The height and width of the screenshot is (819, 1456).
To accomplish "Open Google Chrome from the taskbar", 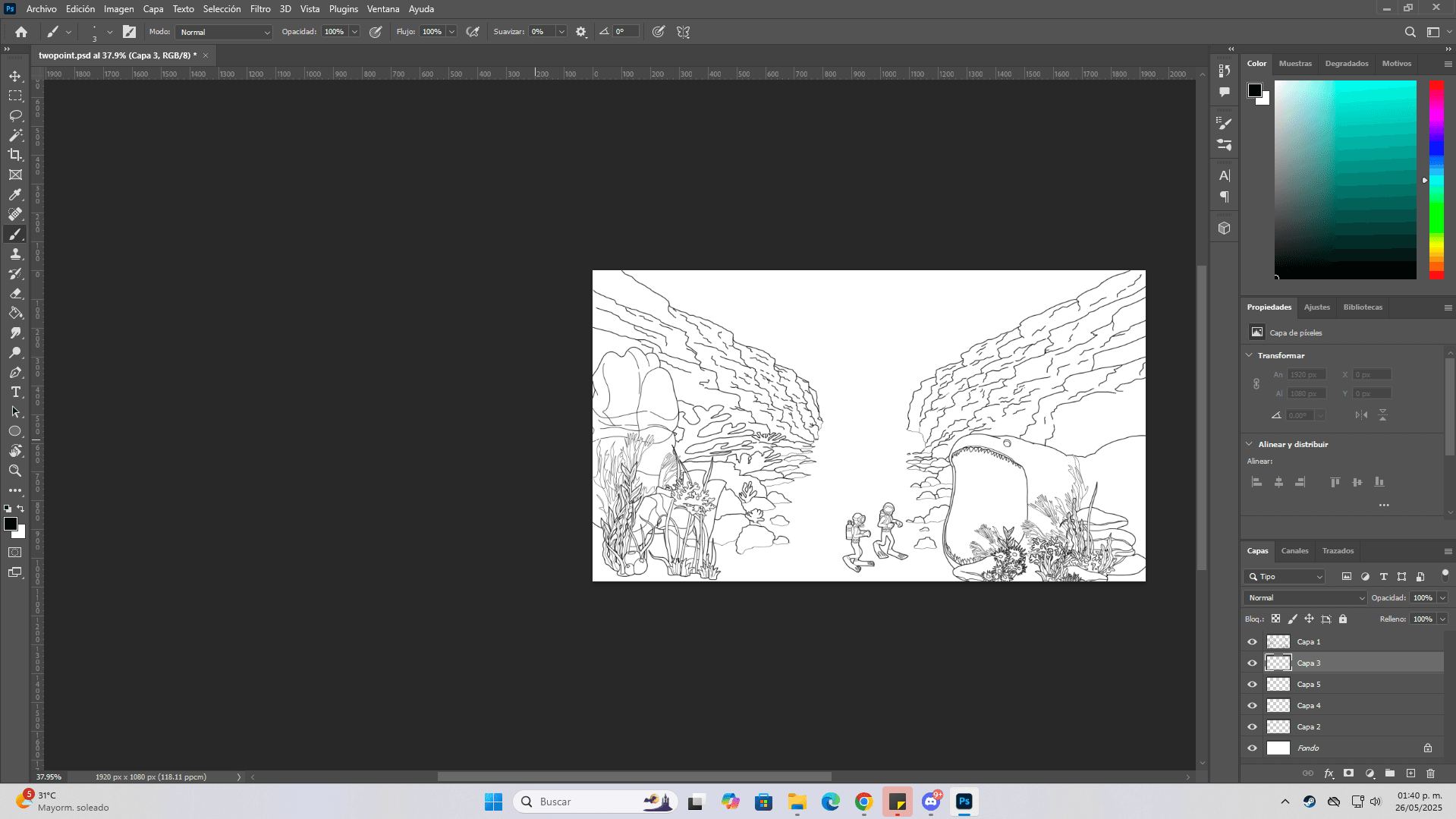I will (x=863, y=802).
